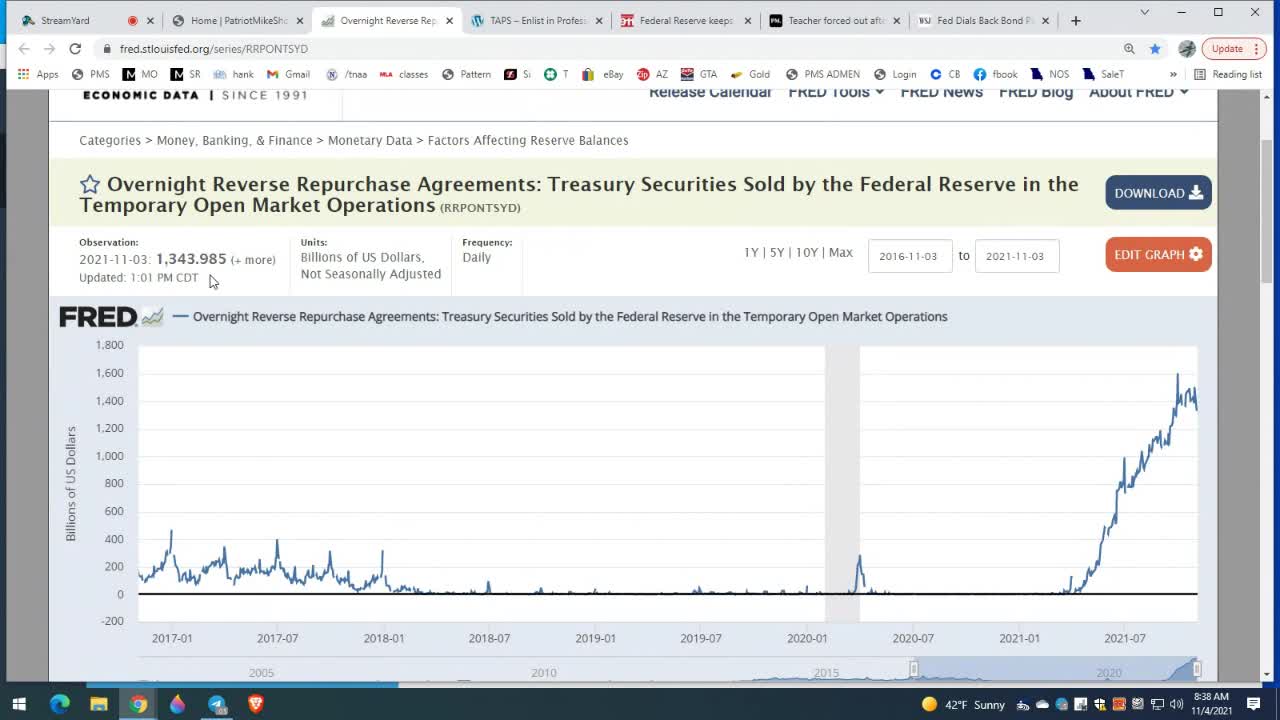
Task: Open Telegram from taskbar
Action: 217,704
